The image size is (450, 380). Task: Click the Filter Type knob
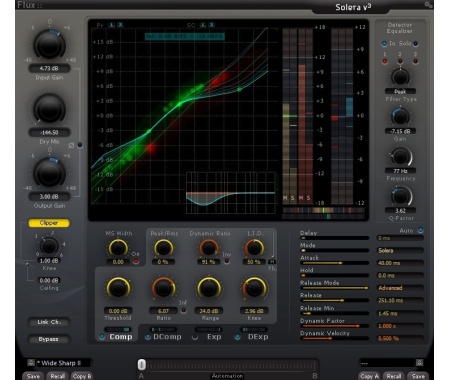(400, 77)
